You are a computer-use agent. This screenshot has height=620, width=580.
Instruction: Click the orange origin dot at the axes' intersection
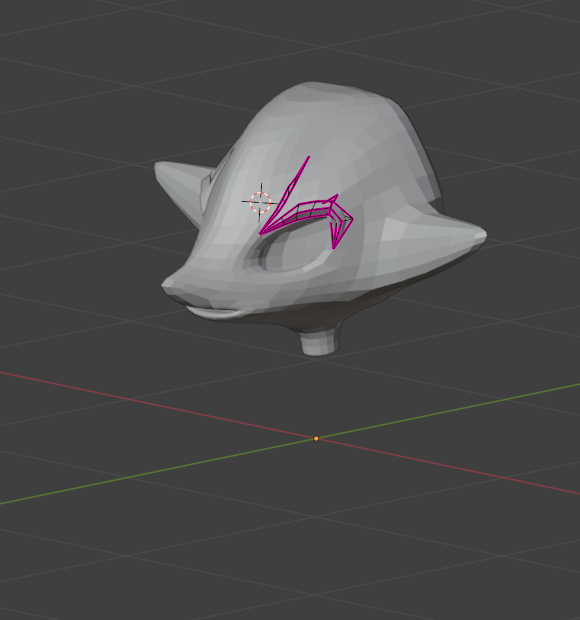[316, 439]
